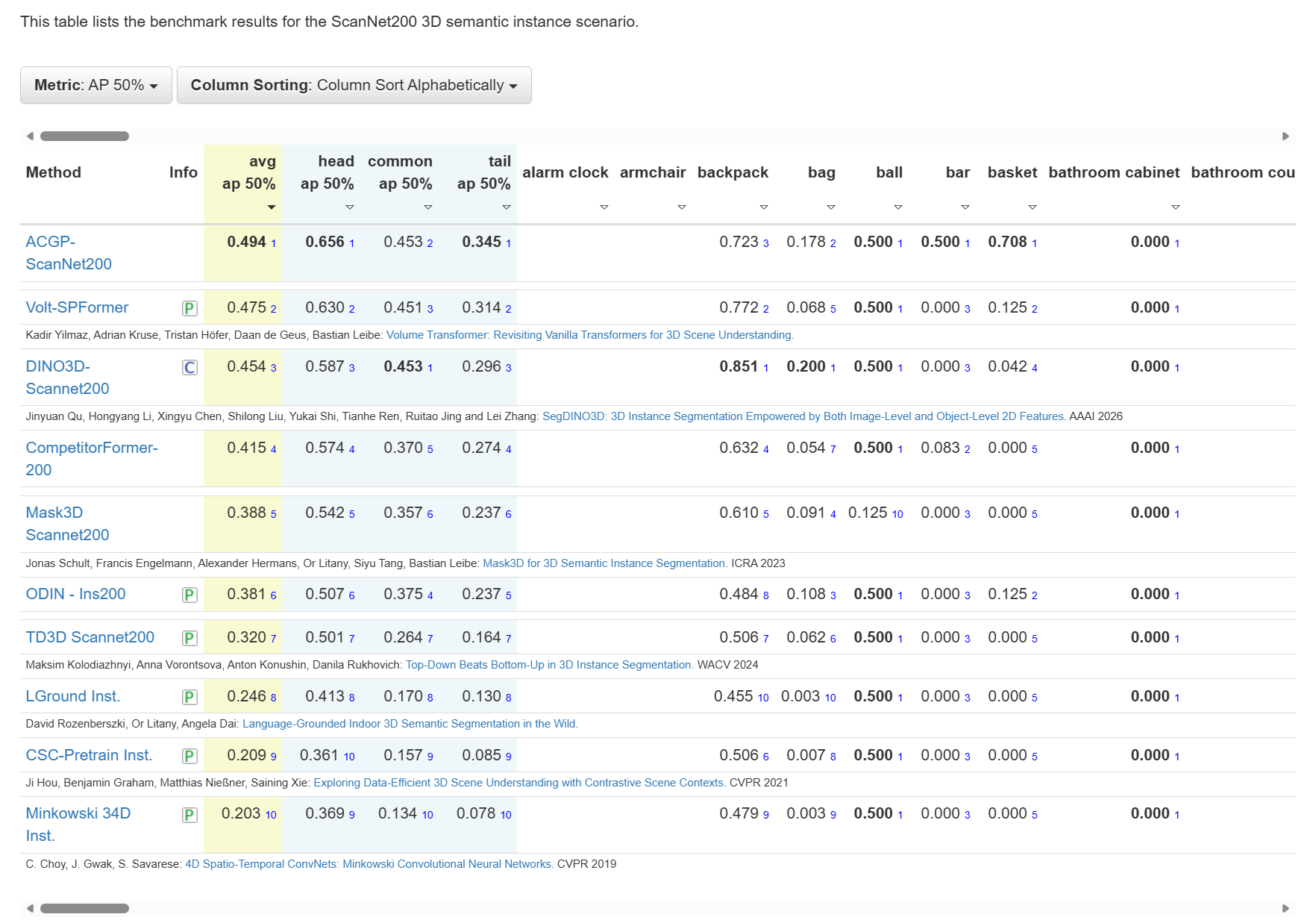Click the top scrollbar right arrow
The width and height of the screenshot is (1316, 923).
1285,136
